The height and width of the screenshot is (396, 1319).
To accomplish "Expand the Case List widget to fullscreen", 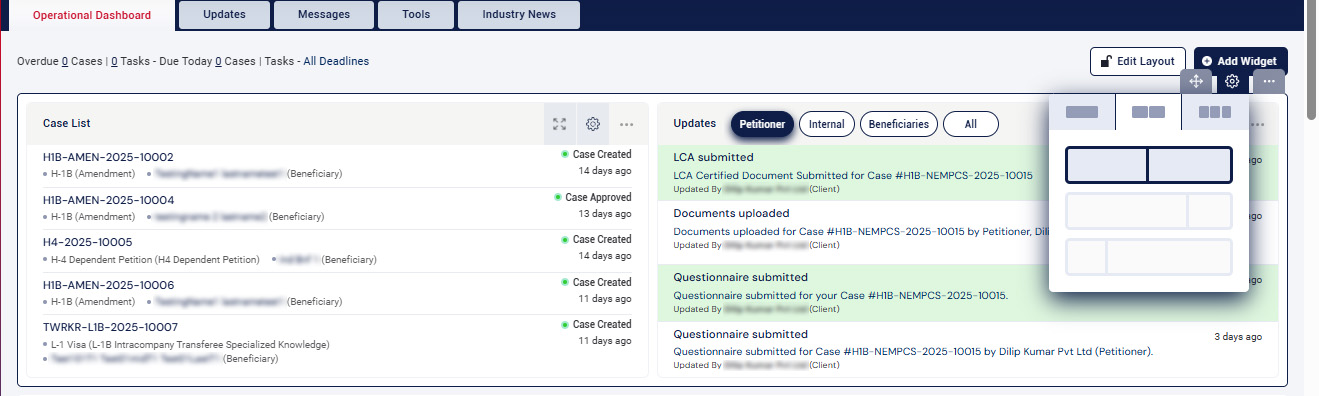I will 560,124.
